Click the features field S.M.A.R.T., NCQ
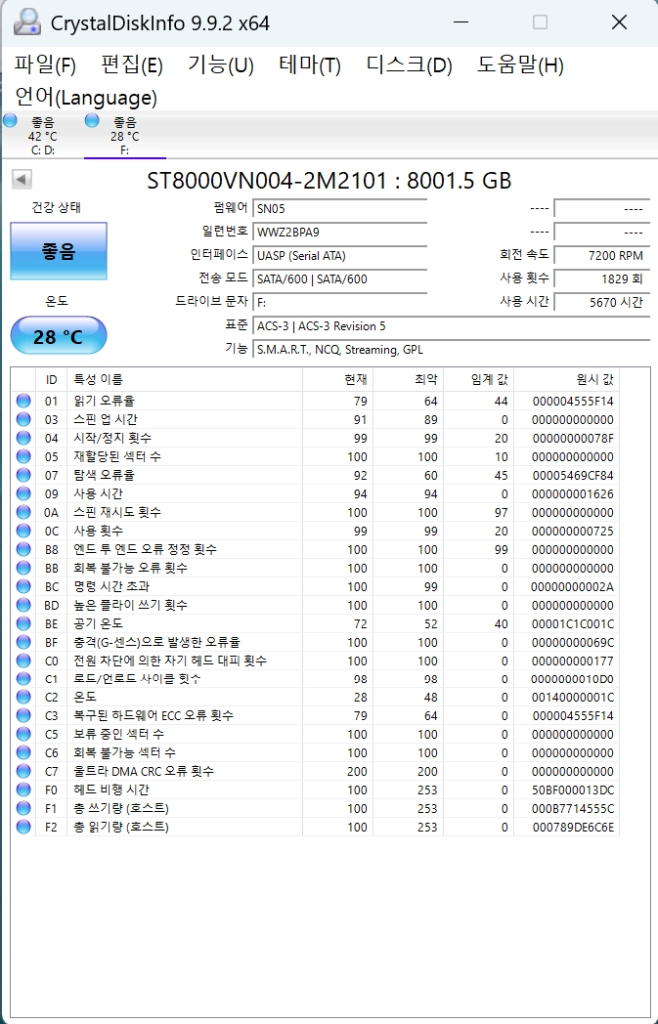The width and height of the screenshot is (658, 1024). (x=451, y=349)
